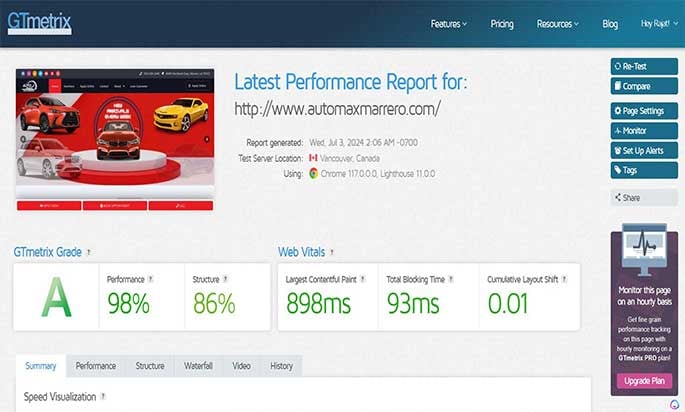Image resolution: width=685 pixels, height=412 pixels.
Task: Click the Tags button
Action: pyautogui.click(x=644, y=170)
